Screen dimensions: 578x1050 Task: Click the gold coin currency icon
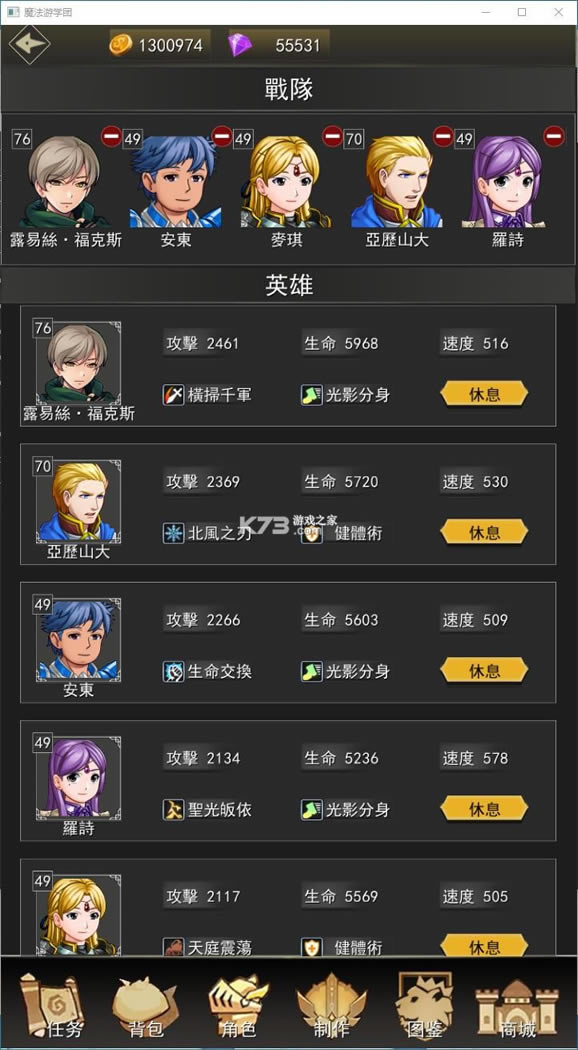click(121, 45)
